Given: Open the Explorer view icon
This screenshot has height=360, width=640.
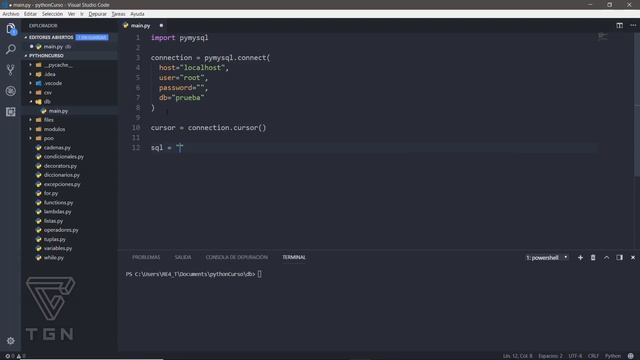Looking at the screenshot, I should (11, 29).
